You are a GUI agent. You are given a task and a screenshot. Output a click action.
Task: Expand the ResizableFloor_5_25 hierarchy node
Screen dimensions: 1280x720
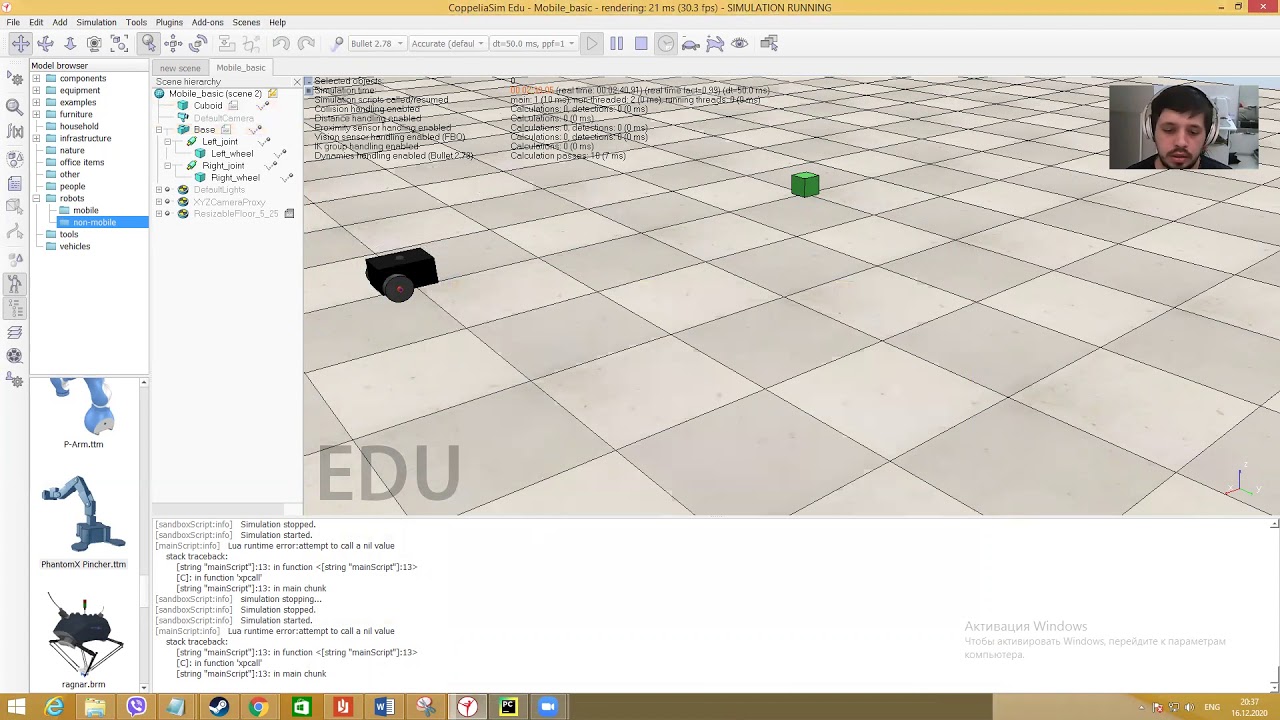click(x=158, y=214)
